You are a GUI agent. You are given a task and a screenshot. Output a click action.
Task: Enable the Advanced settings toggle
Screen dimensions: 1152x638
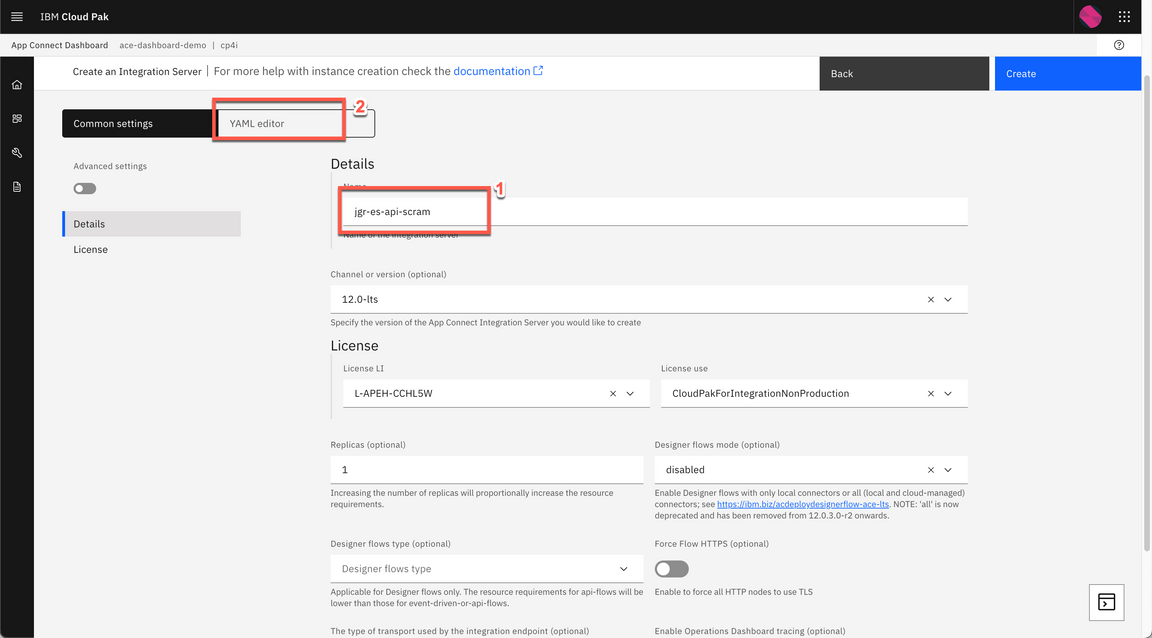coord(84,188)
